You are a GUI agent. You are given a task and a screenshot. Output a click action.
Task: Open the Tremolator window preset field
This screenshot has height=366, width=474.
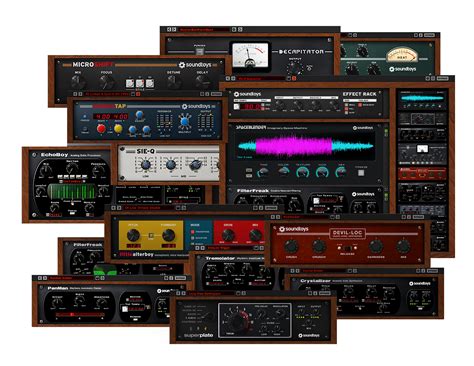(x=229, y=248)
